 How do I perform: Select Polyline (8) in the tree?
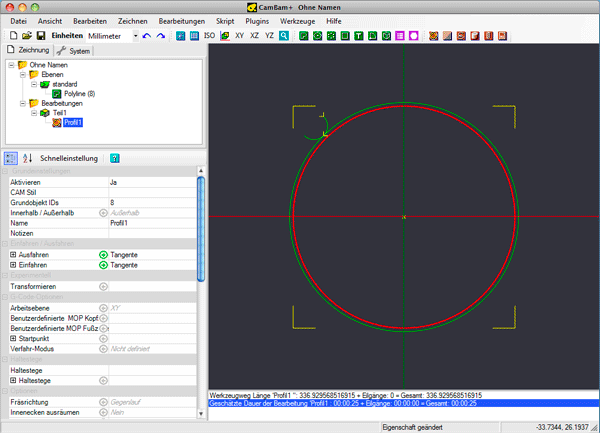pos(78,93)
